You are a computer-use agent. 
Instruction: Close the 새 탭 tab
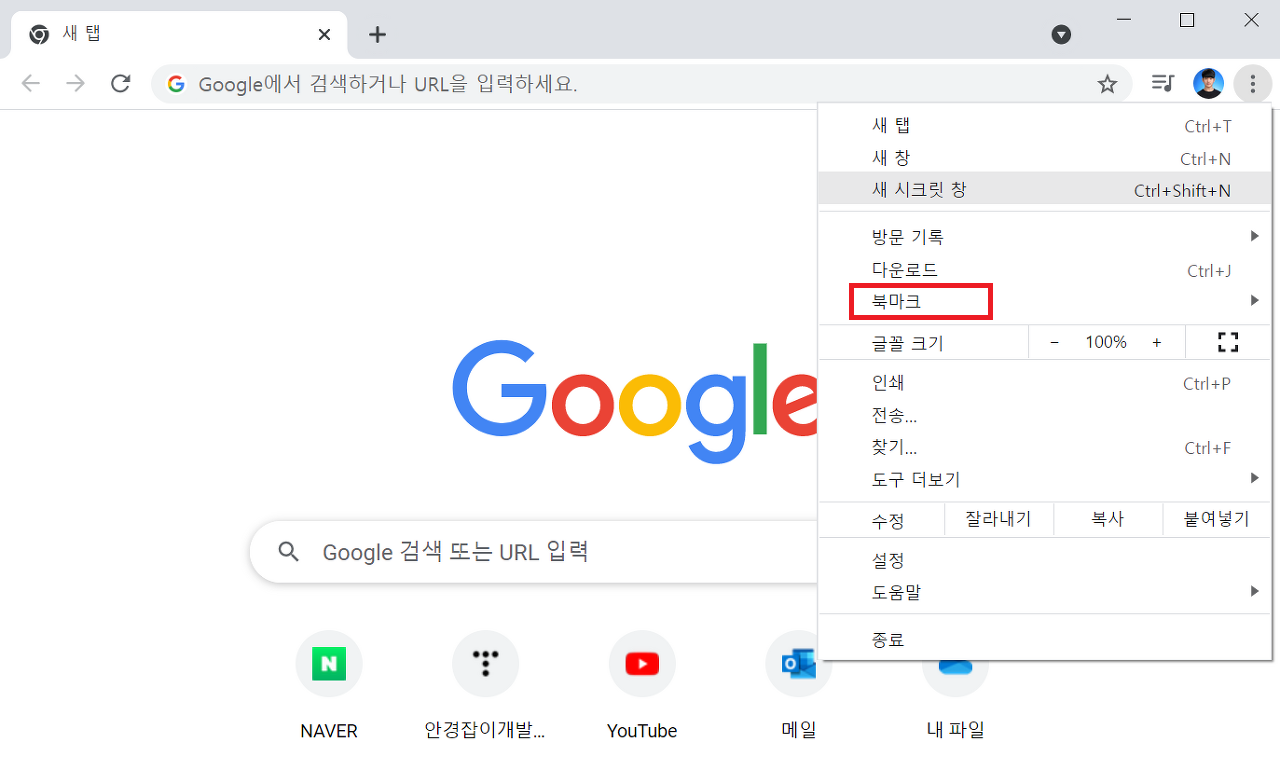click(x=324, y=35)
